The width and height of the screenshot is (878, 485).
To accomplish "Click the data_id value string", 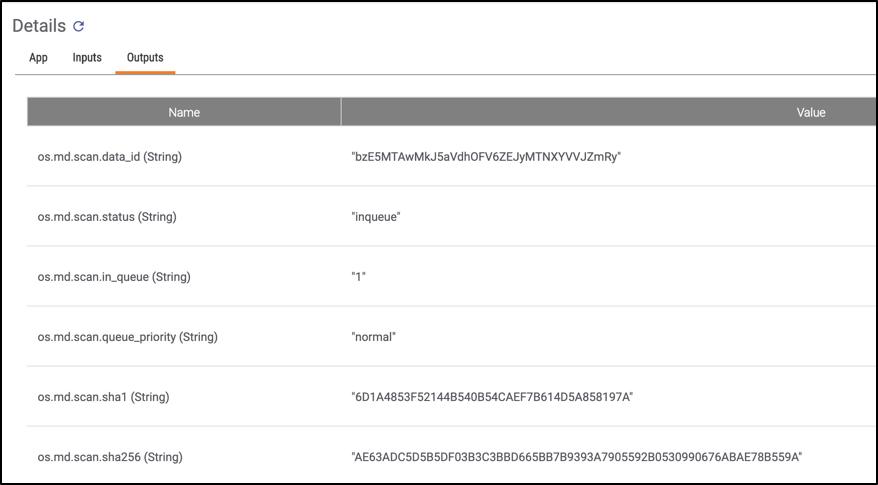I will (486, 157).
